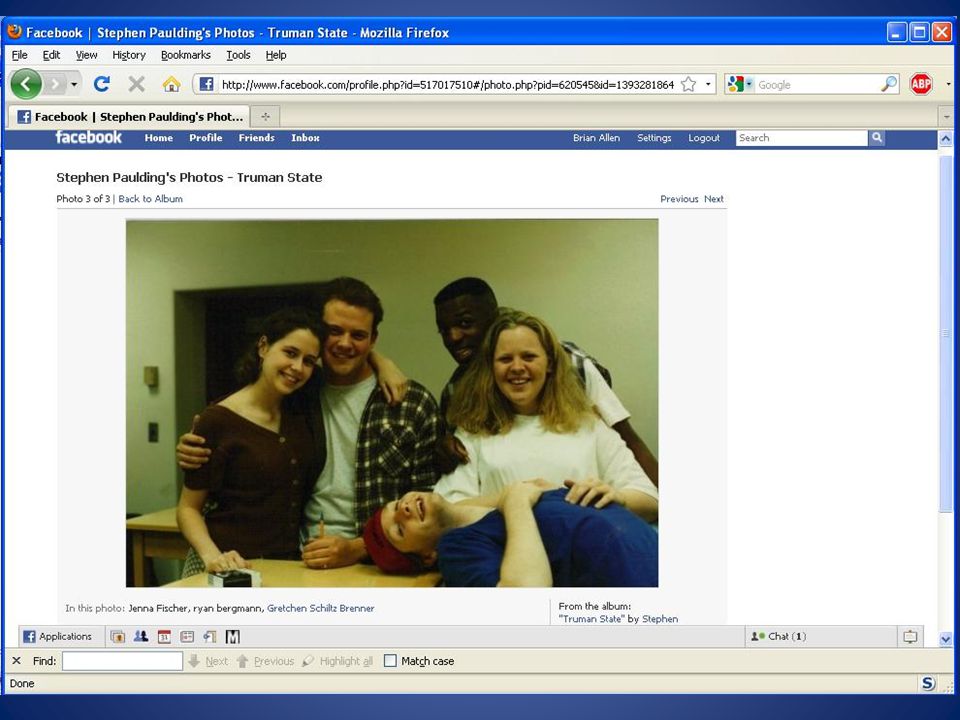Open the dropdown arrow beside the ABP icon

[948, 84]
